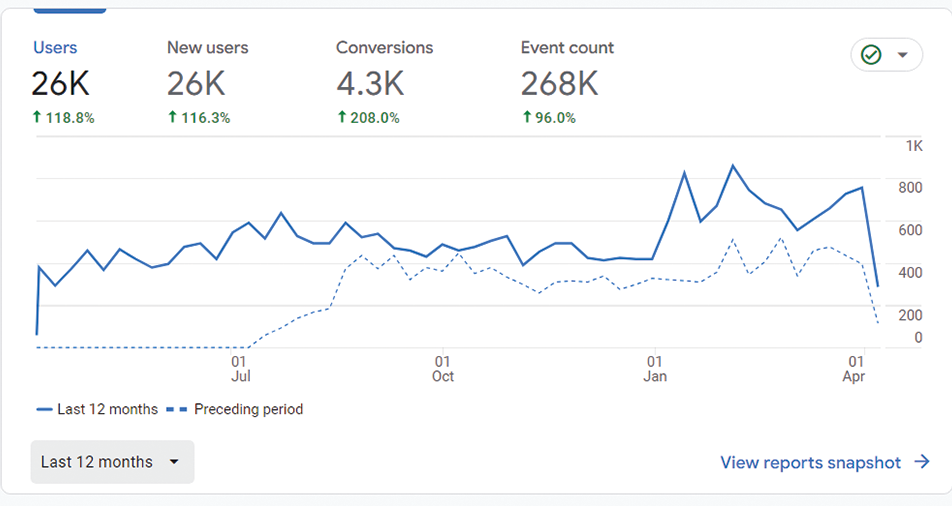The height and width of the screenshot is (506, 952).
Task: Click the dashed line icon in the legend
Action: click(x=176, y=410)
